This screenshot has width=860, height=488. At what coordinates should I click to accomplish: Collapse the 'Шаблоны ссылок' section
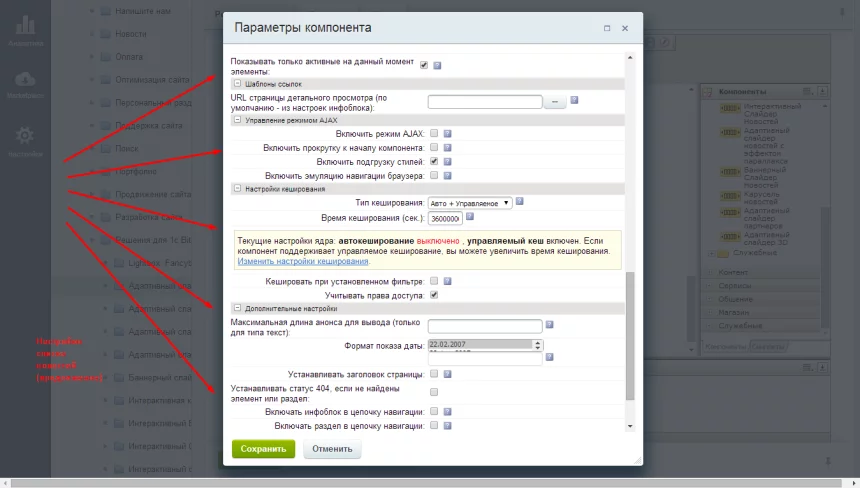(x=237, y=84)
